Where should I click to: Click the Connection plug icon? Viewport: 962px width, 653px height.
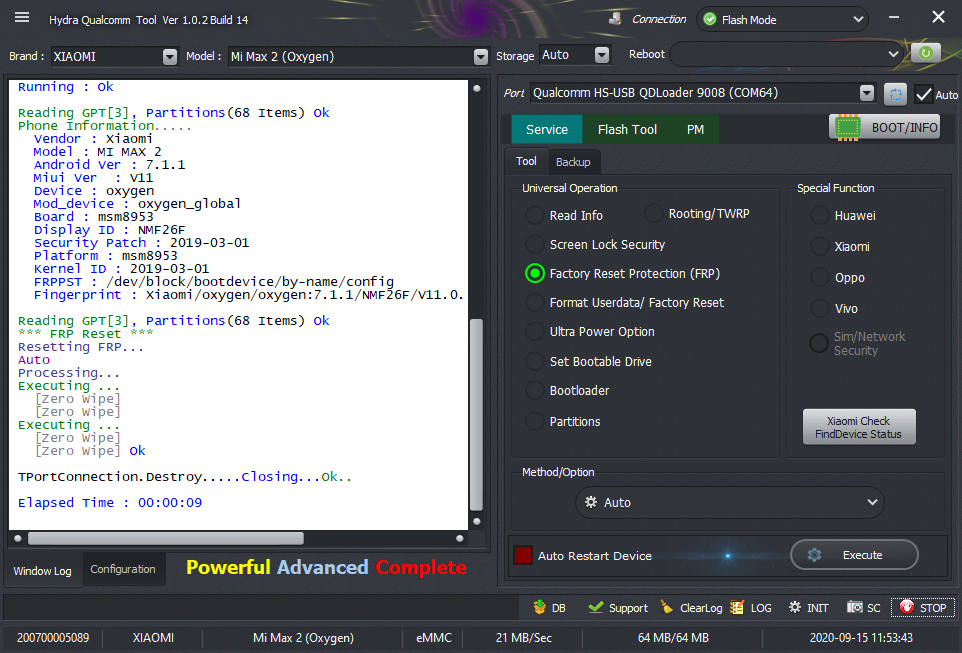615,19
